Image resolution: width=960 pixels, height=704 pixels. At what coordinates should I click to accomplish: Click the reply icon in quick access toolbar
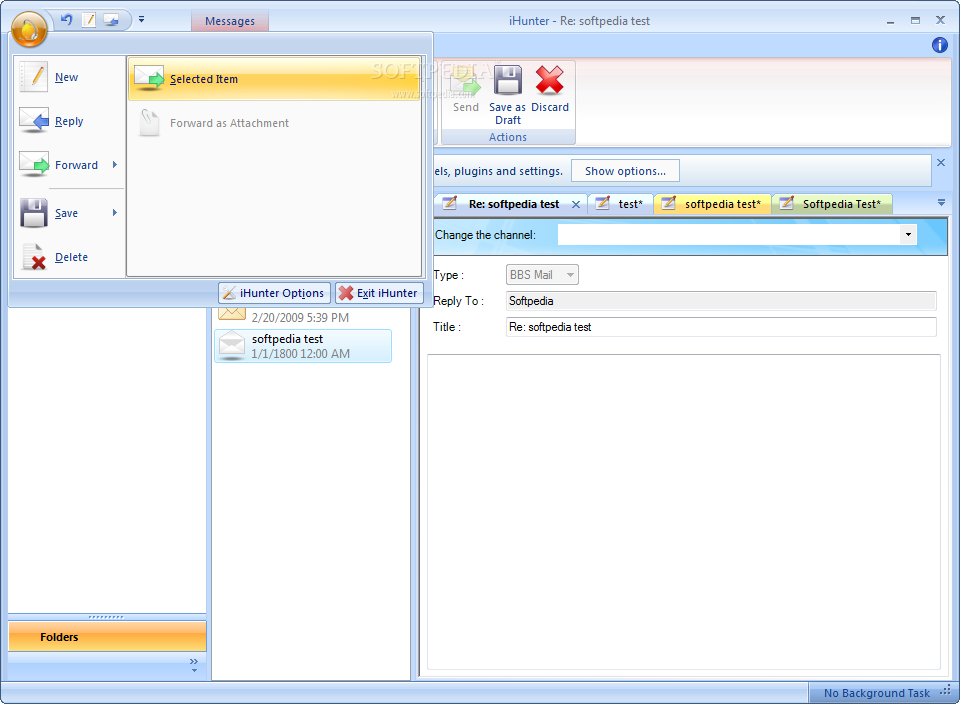[111, 20]
